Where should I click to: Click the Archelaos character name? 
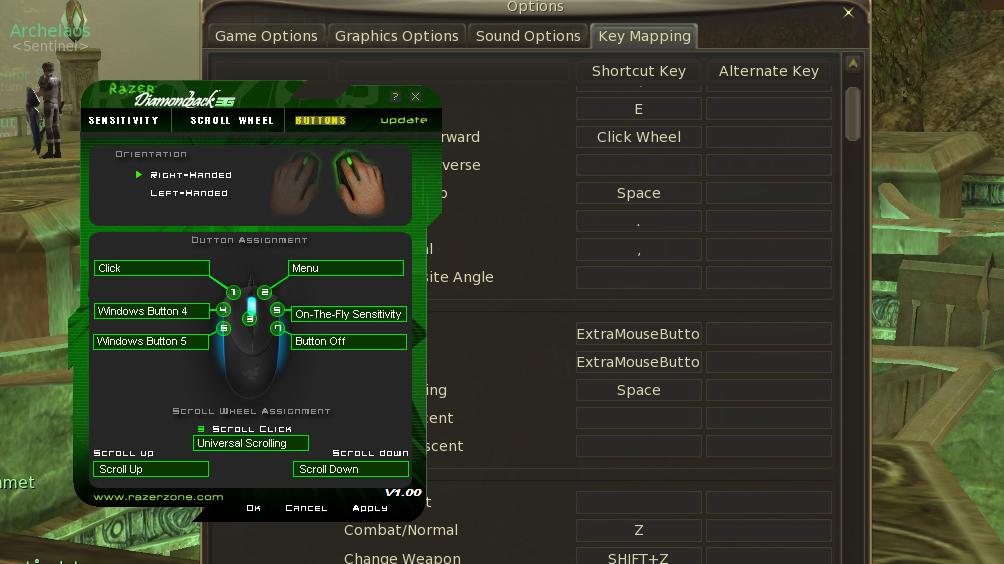(x=50, y=30)
